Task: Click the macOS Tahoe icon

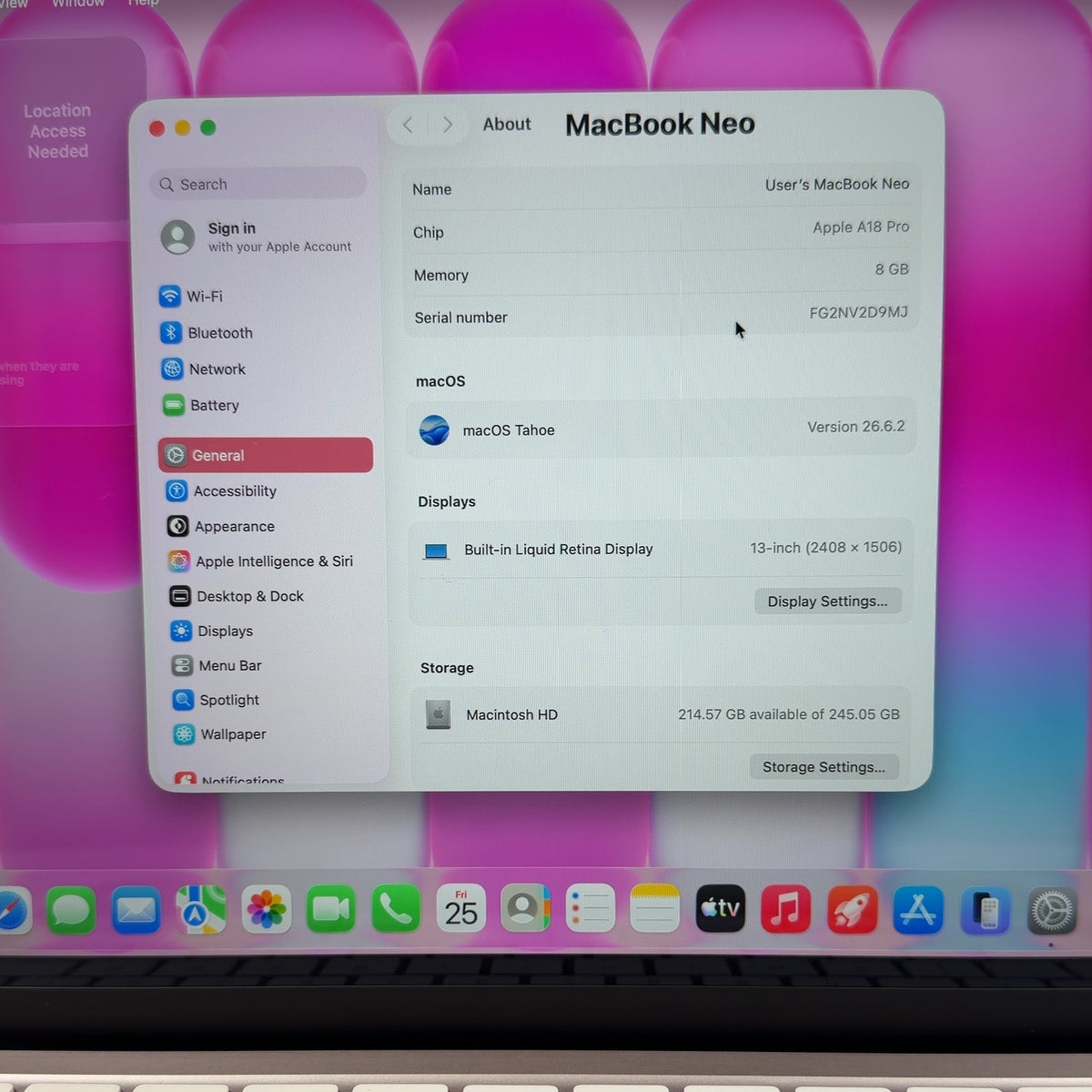Action: (434, 430)
